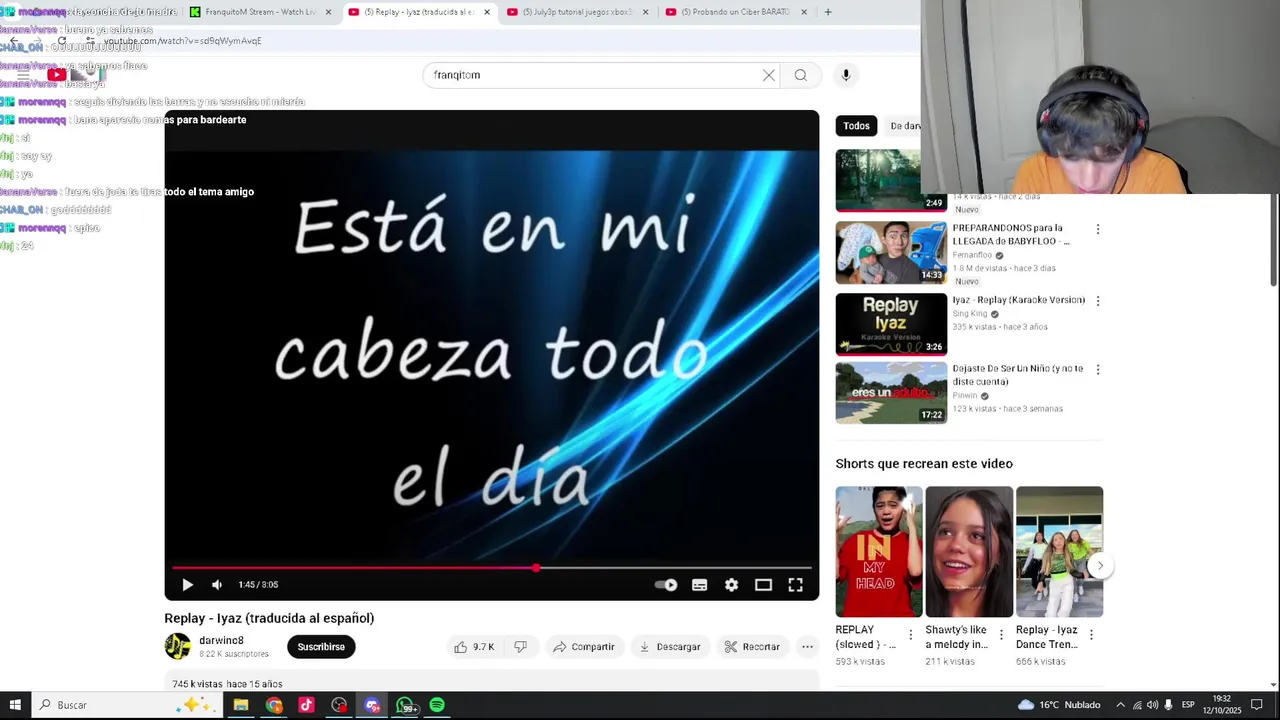
Task: Start voice search with microphone
Action: point(846,75)
